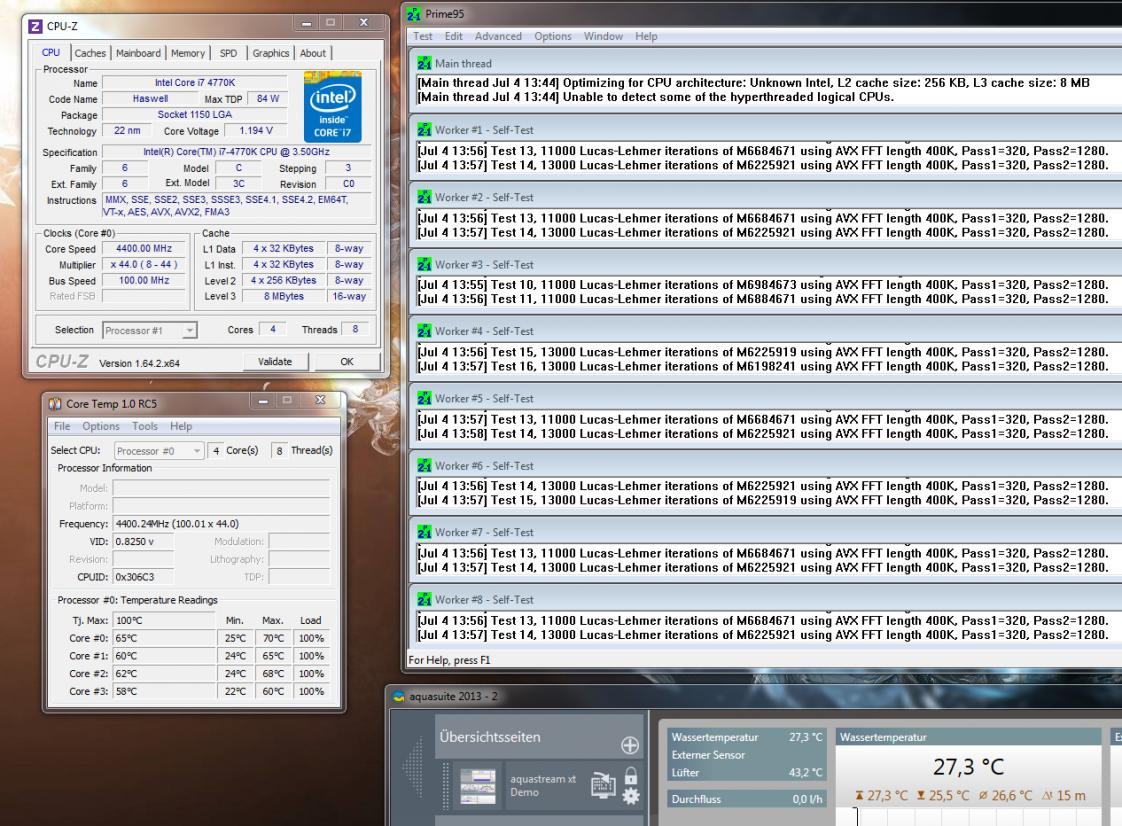Switch to the Caches tab in CPU-Z
The image size is (1122, 826).
coord(90,53)
